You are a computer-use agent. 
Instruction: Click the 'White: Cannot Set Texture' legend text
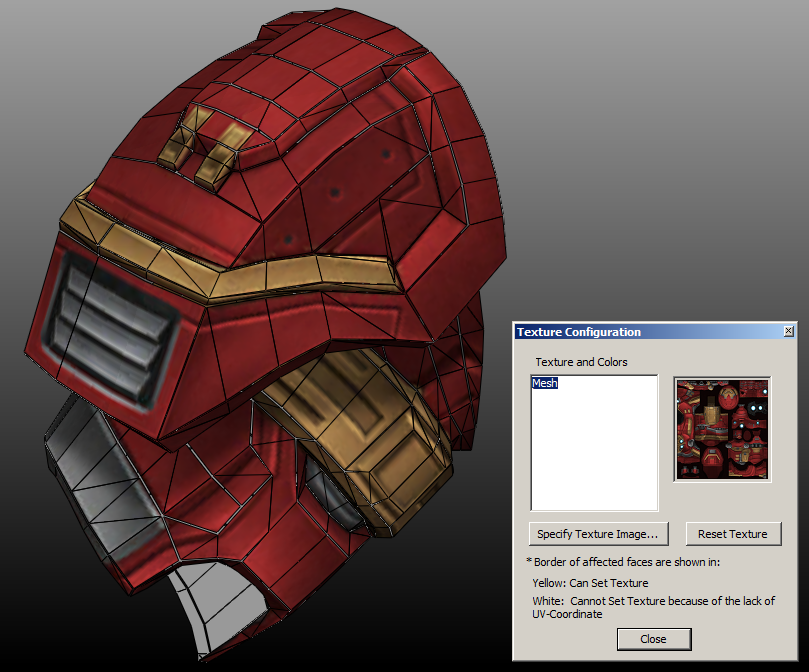[654, 607]
